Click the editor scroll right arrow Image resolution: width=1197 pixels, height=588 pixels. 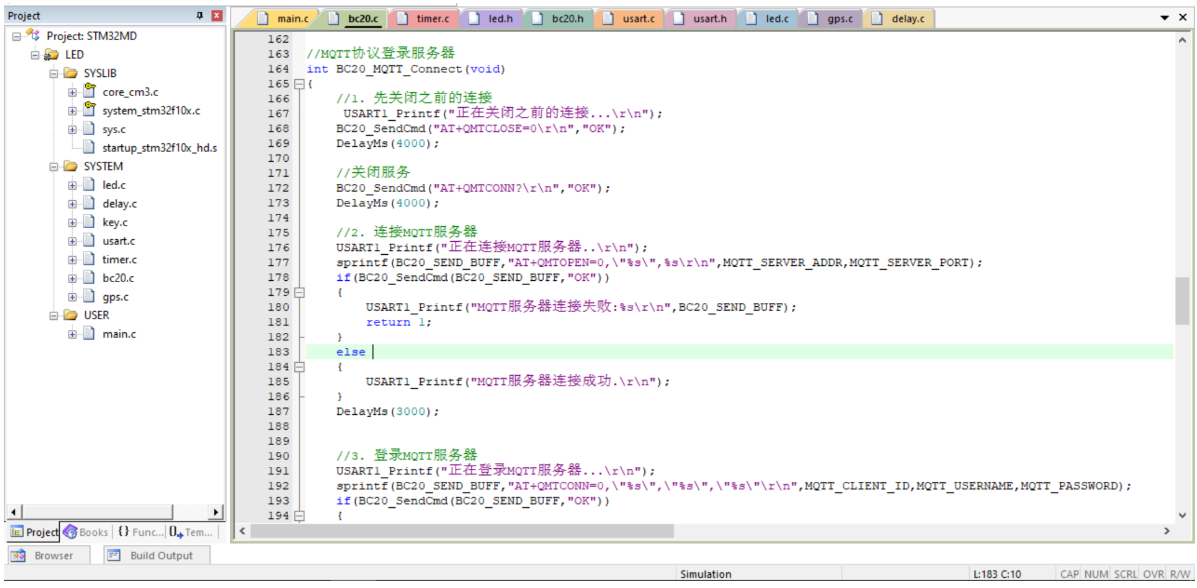[x=1166, y=531]
